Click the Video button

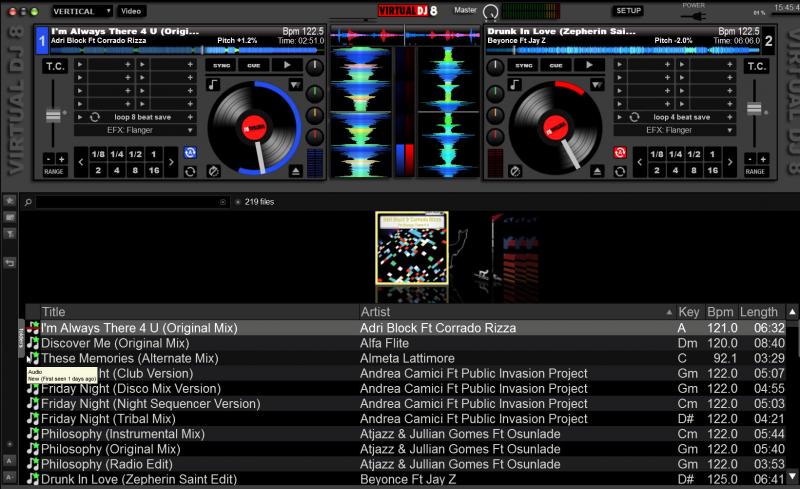131,11
